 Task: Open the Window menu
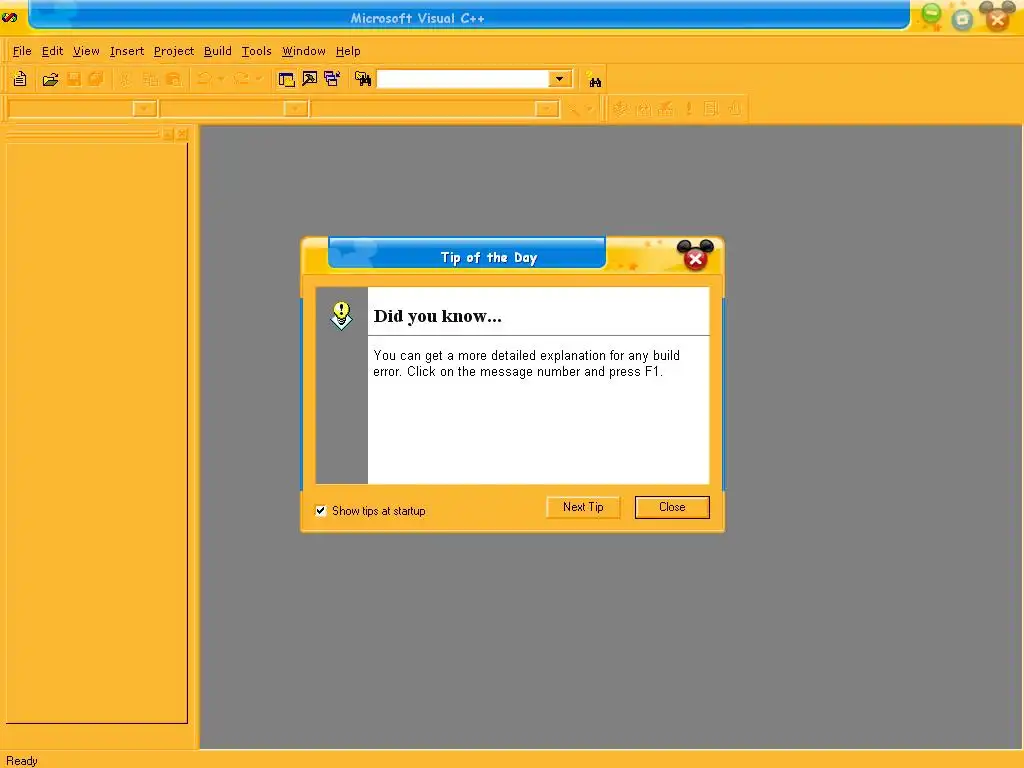pos(304,51)
